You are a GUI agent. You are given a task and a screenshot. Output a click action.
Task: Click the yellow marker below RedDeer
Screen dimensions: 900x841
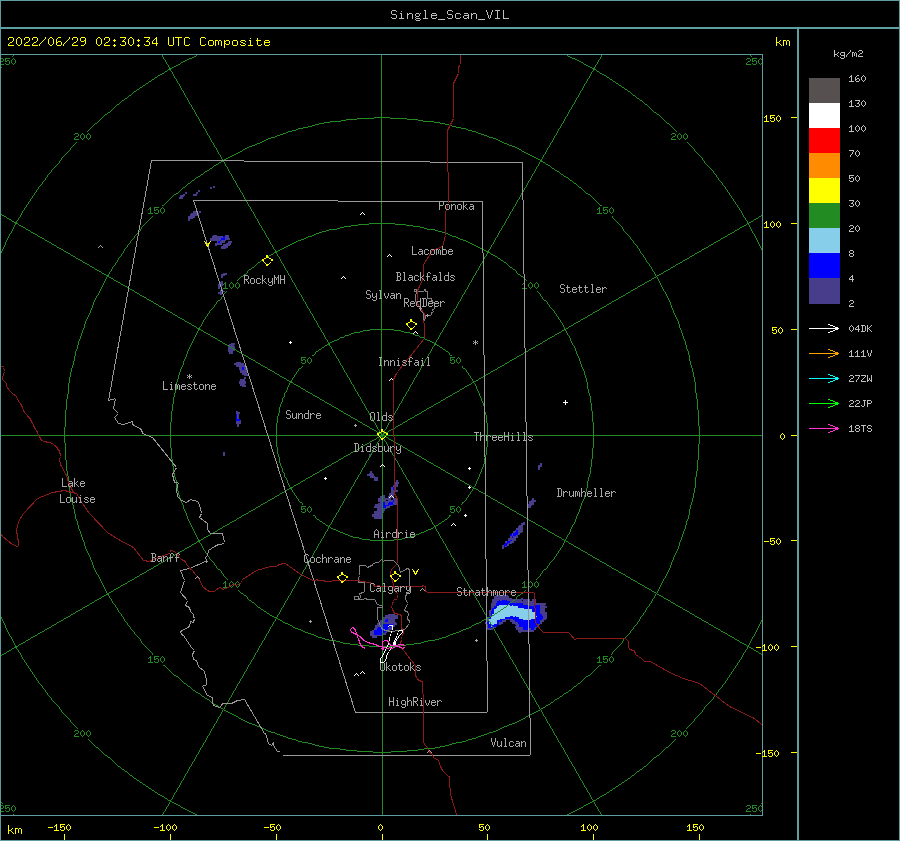pyautogui.click(x=411, y=325)
